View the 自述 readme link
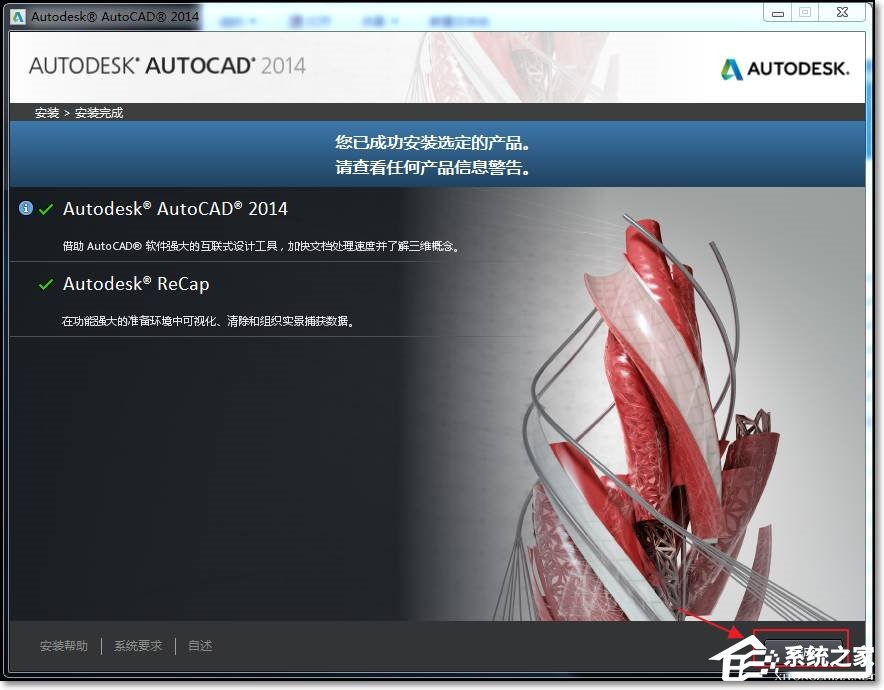 pos(199,645)
